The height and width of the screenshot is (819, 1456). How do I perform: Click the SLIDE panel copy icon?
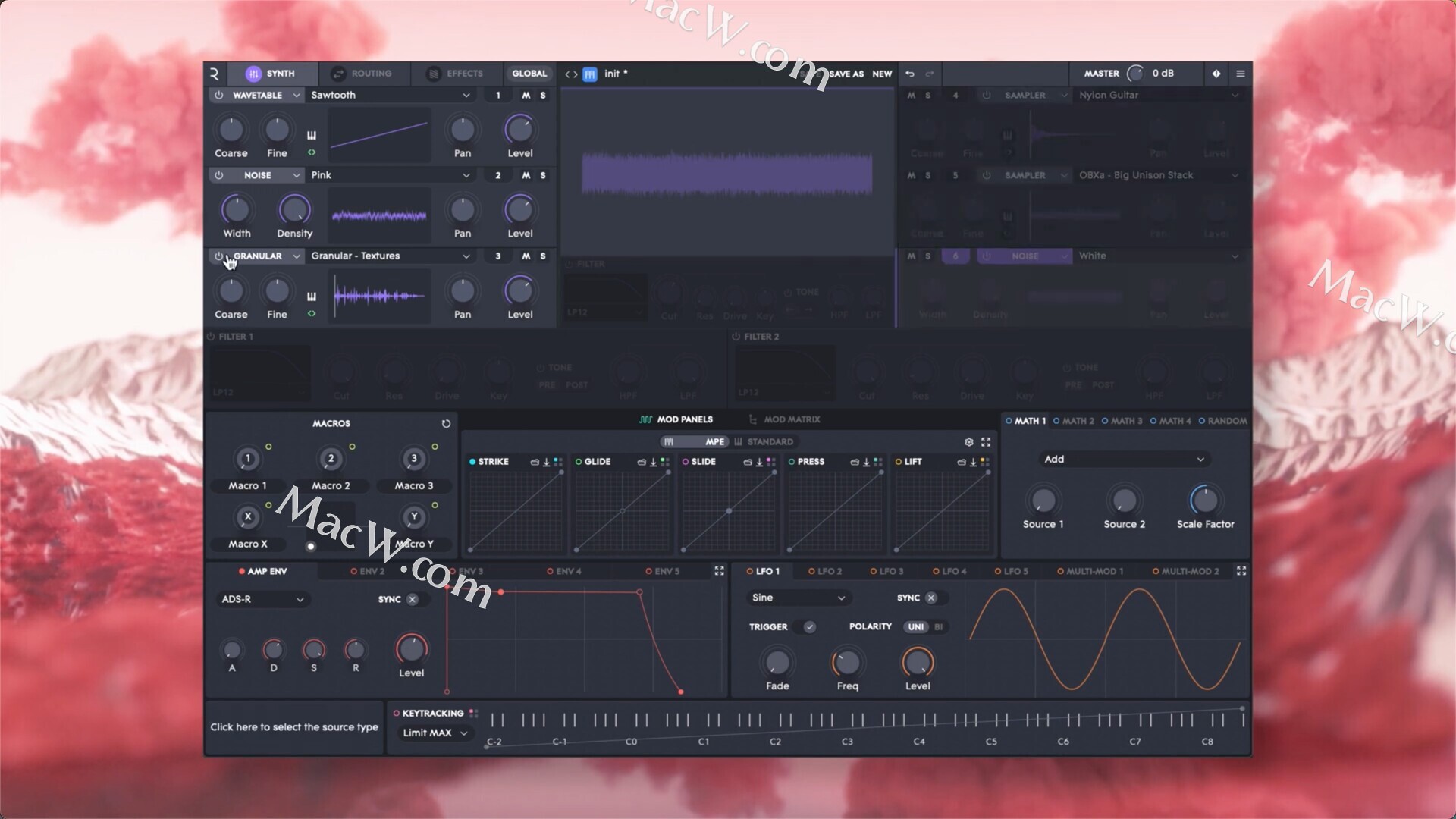(748, 462)
